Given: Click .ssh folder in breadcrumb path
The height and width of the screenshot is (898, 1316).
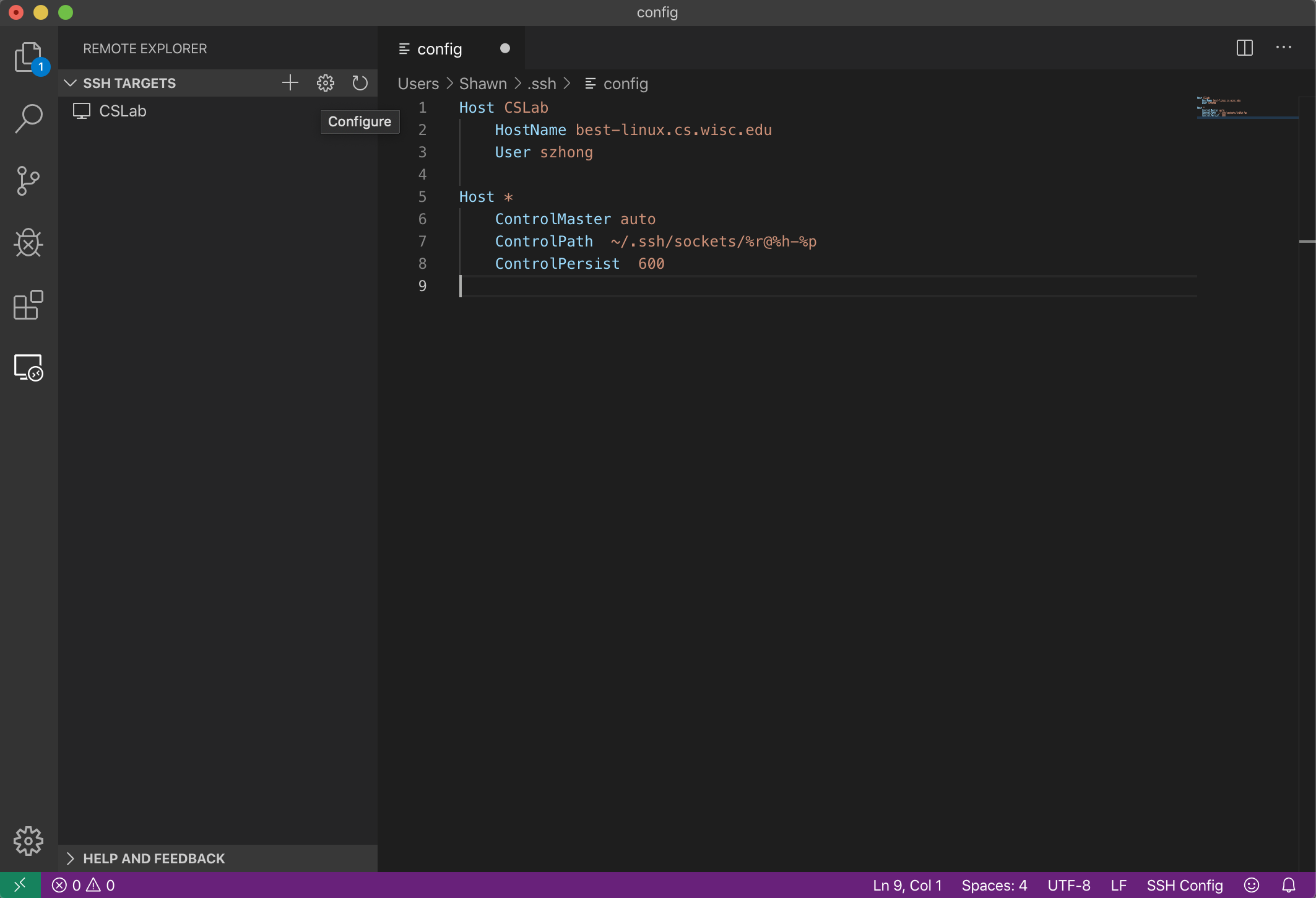Looking at the screenshot, I should pyautogui.click(x=542, y=84).
